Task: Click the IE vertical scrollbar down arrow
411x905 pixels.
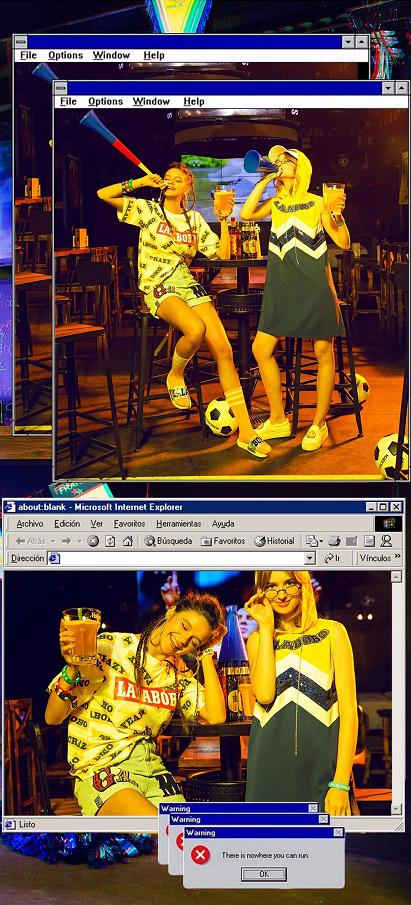Action: pos(396,809)
